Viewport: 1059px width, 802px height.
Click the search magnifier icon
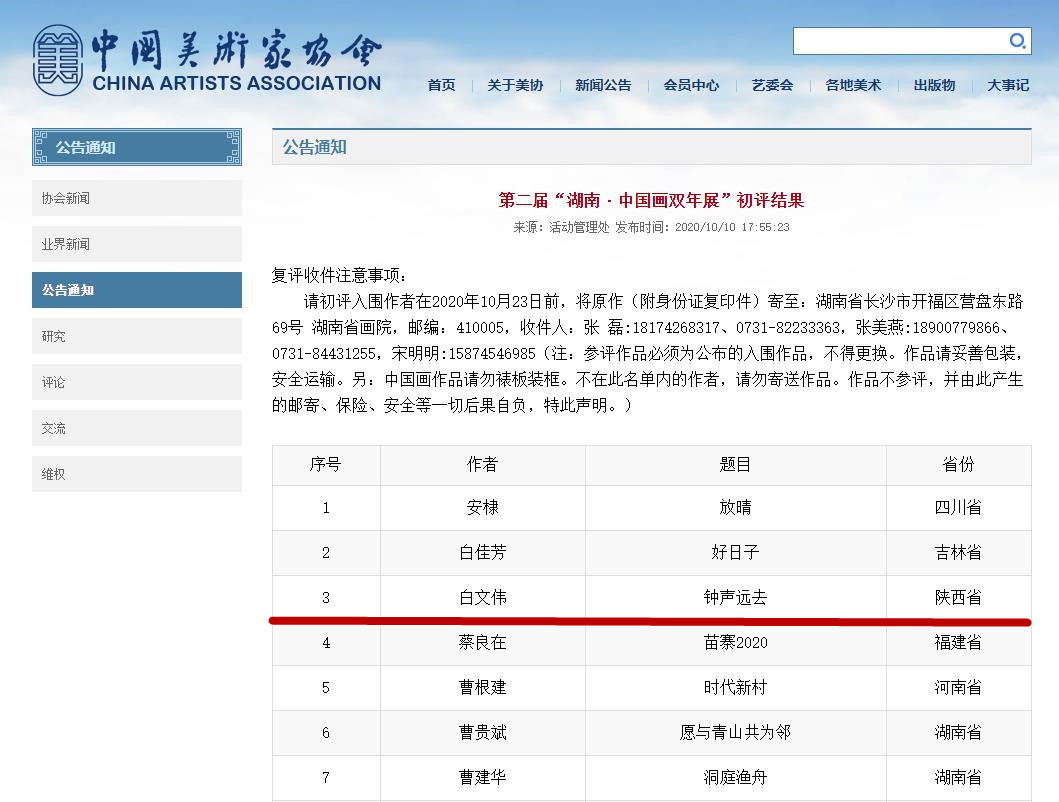1017,41
